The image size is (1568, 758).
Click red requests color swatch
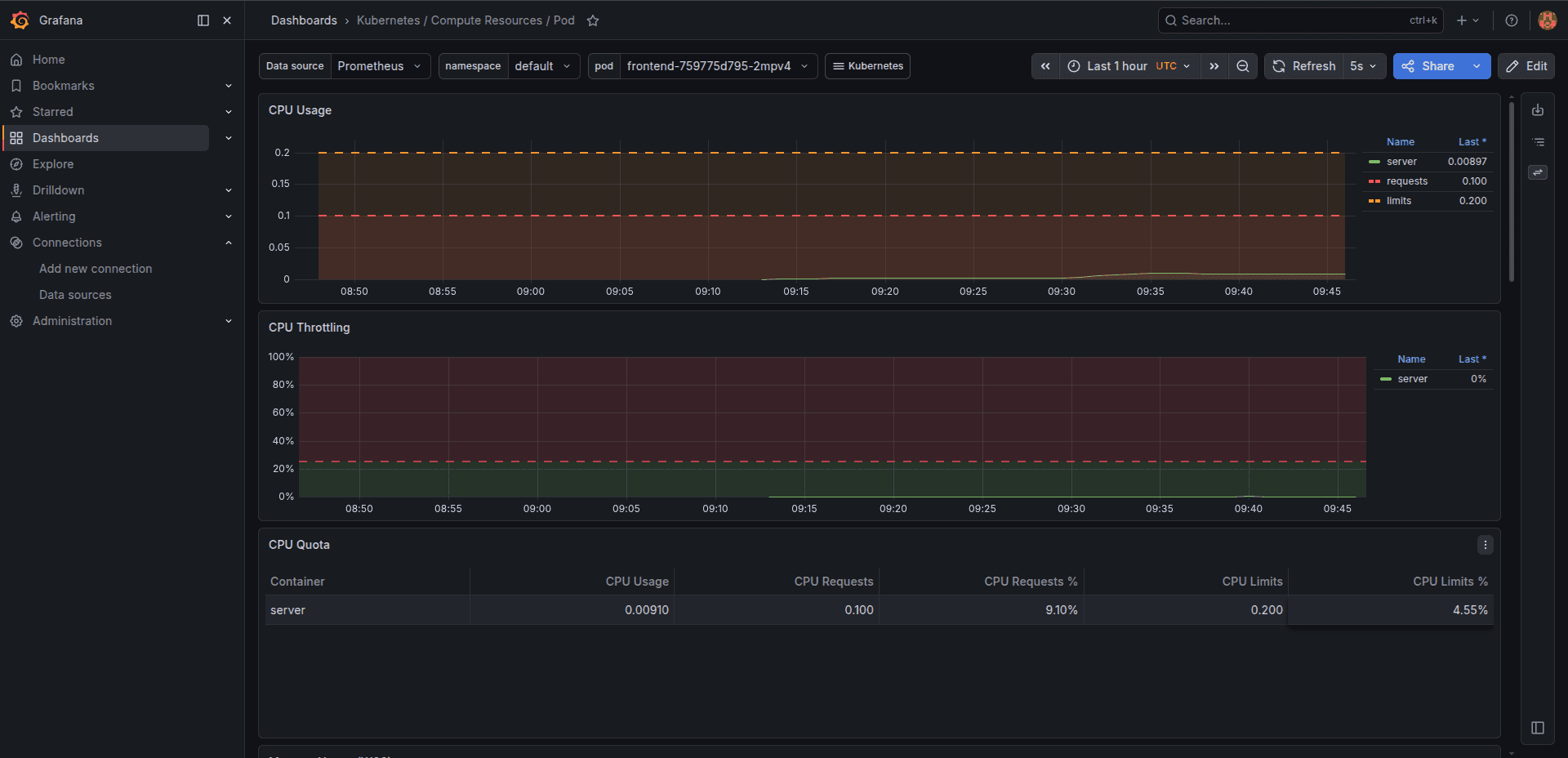click(1374, 181)
